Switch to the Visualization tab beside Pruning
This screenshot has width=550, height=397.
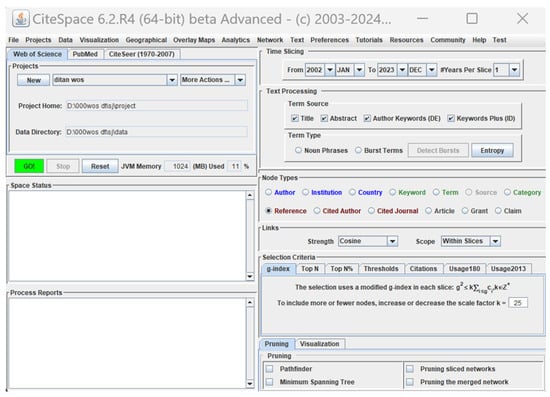[320, 344]
